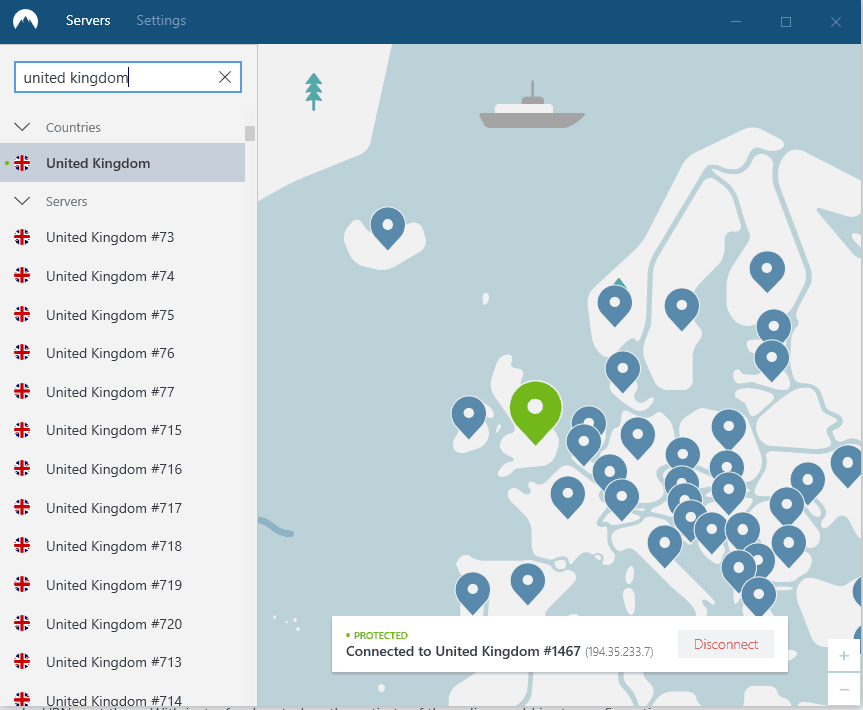
Task: Click the NordVPN mountain logo
Action: point(25,20)
